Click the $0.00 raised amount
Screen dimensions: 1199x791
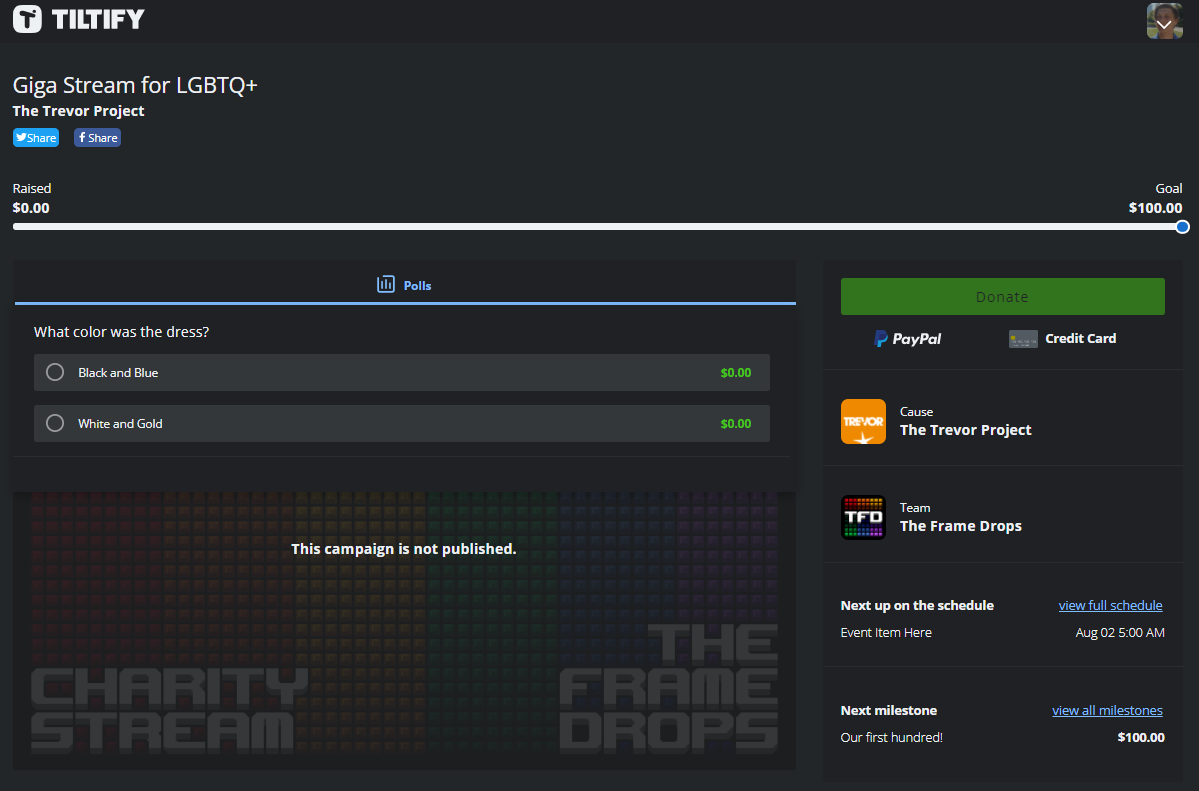click(x=31, y=208)
